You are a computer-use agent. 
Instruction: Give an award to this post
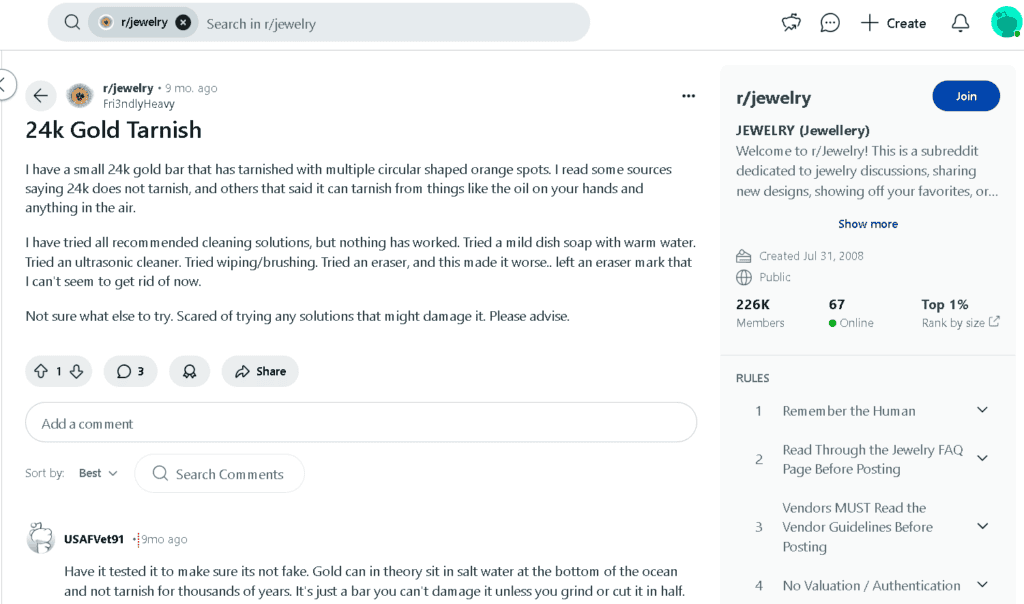[x=189, y=372]
